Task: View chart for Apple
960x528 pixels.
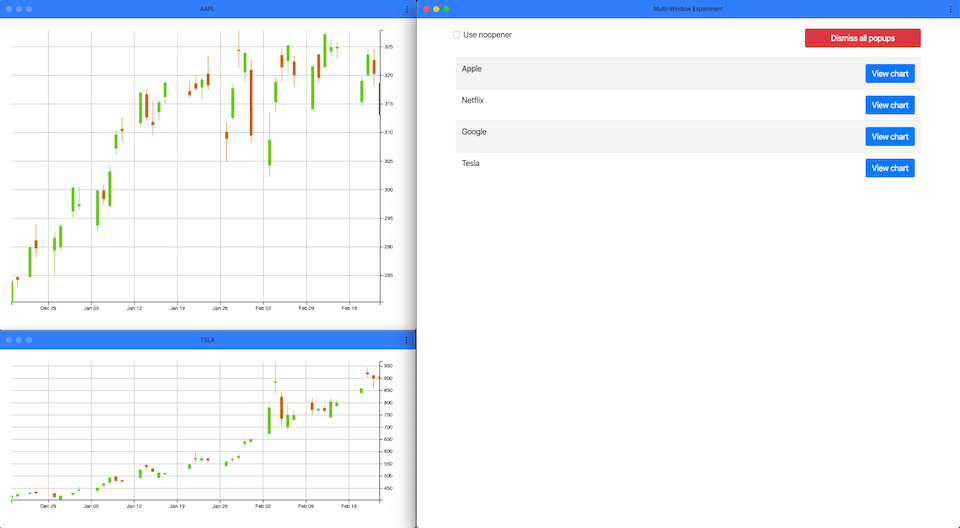Action: (x=889, y=74)
